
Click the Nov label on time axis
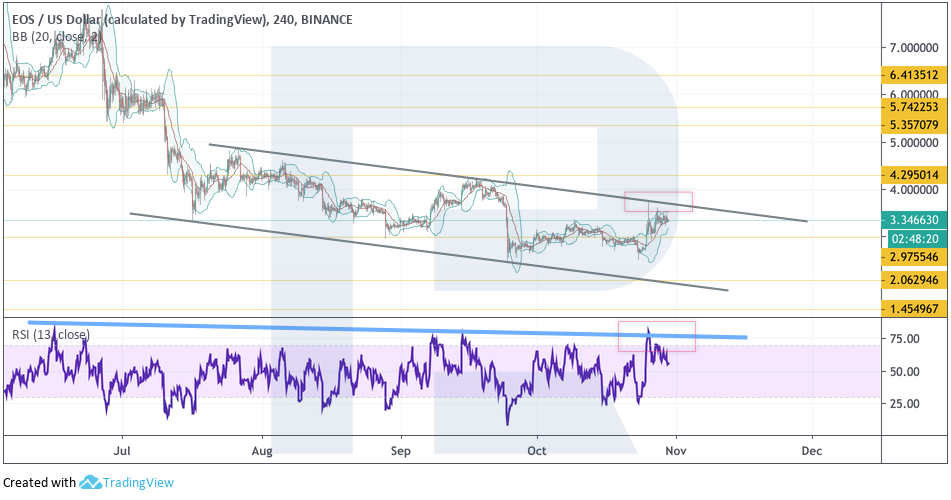pos(676,452)
